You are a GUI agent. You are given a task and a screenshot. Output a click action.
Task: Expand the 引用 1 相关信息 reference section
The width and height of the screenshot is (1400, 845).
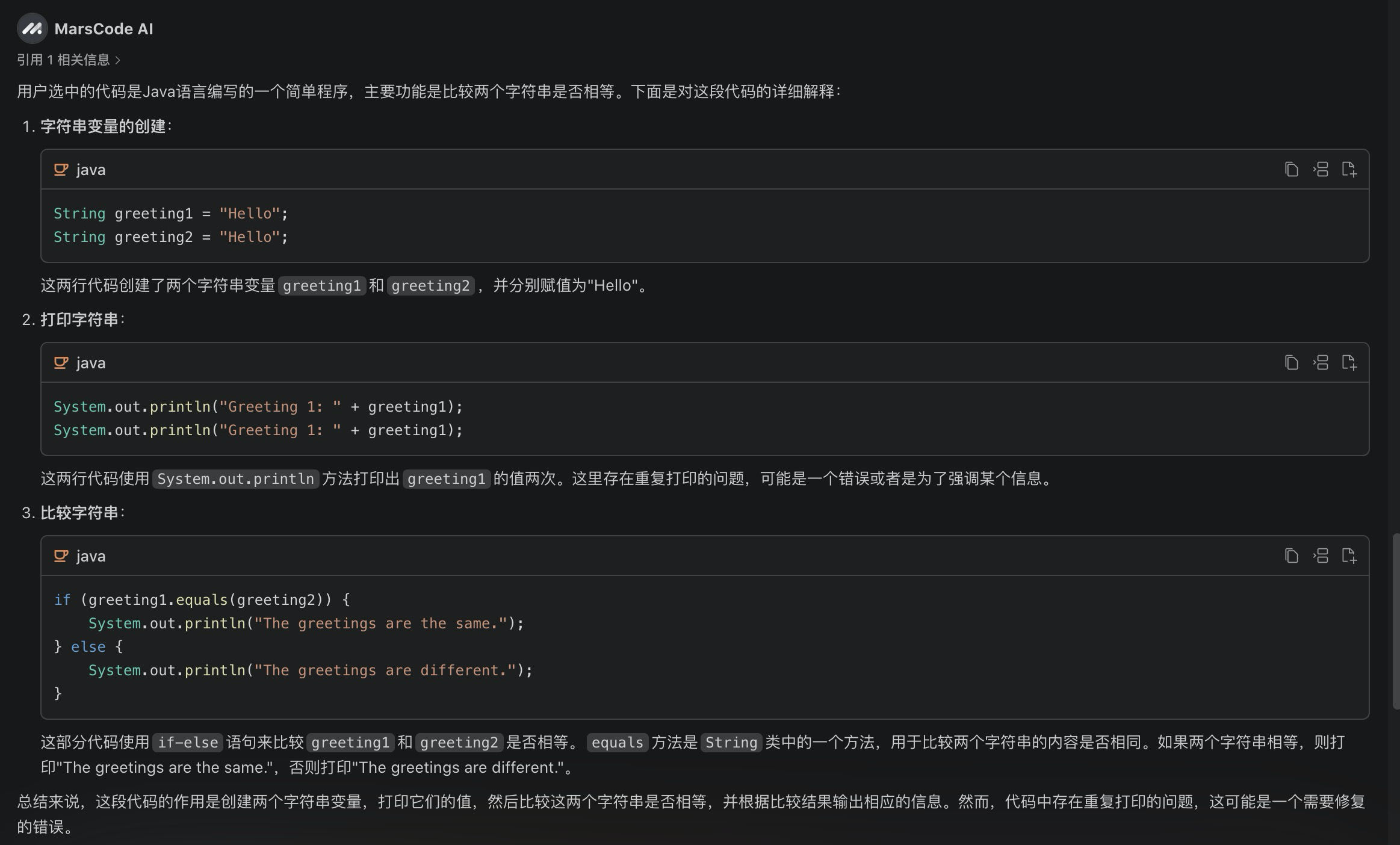click(63, 60)
